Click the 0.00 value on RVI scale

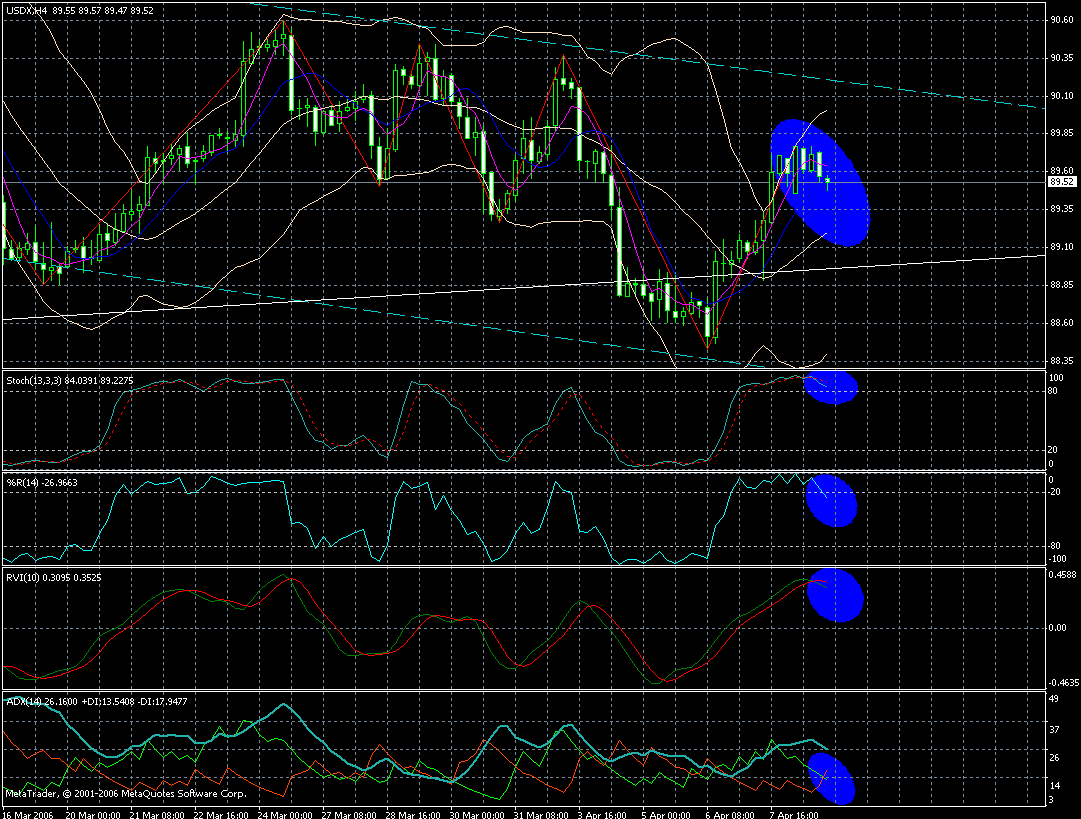[1058, 628]
